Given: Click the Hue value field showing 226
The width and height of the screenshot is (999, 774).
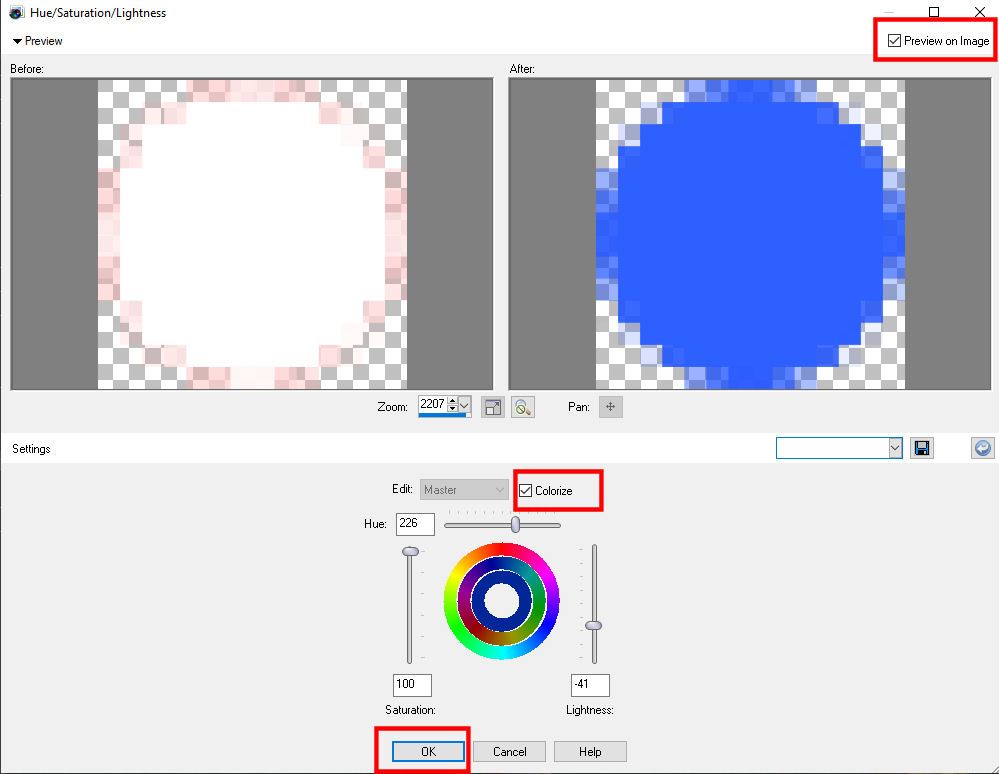Looking at the screenshot, I should tap(415, 524).
